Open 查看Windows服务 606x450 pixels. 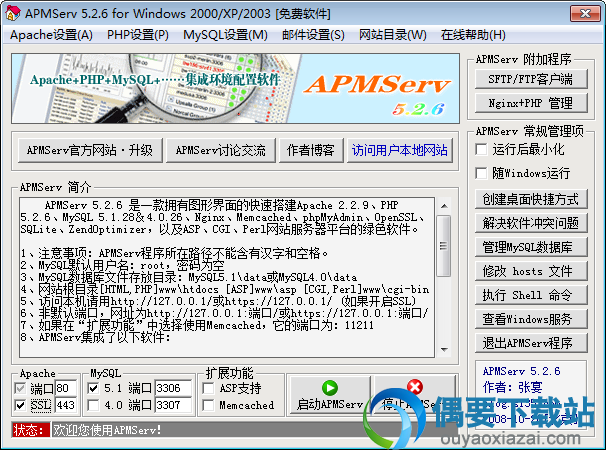coord(531,319)
